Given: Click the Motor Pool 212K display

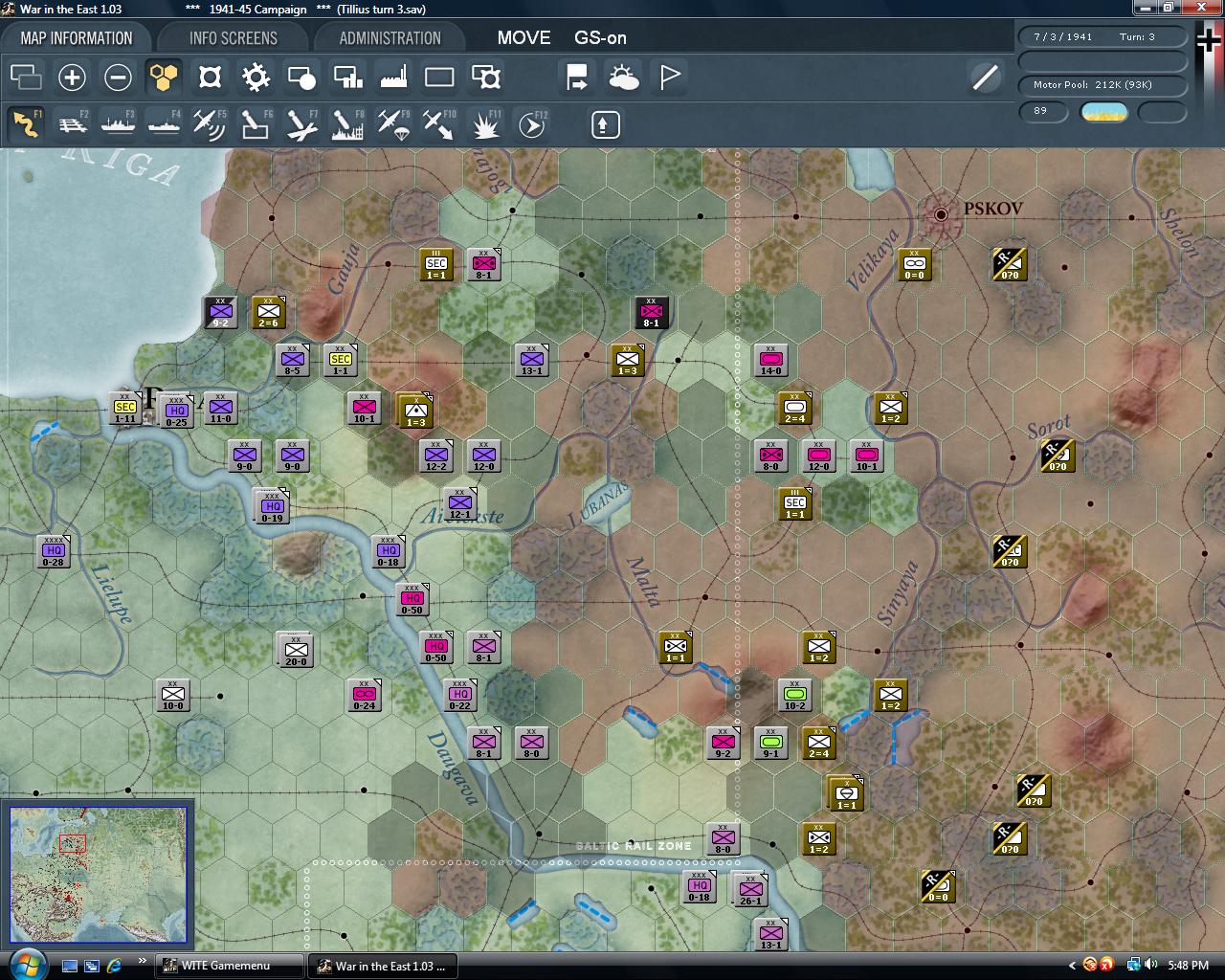Looking at the screenshot, I should [x=1103, y=84].
